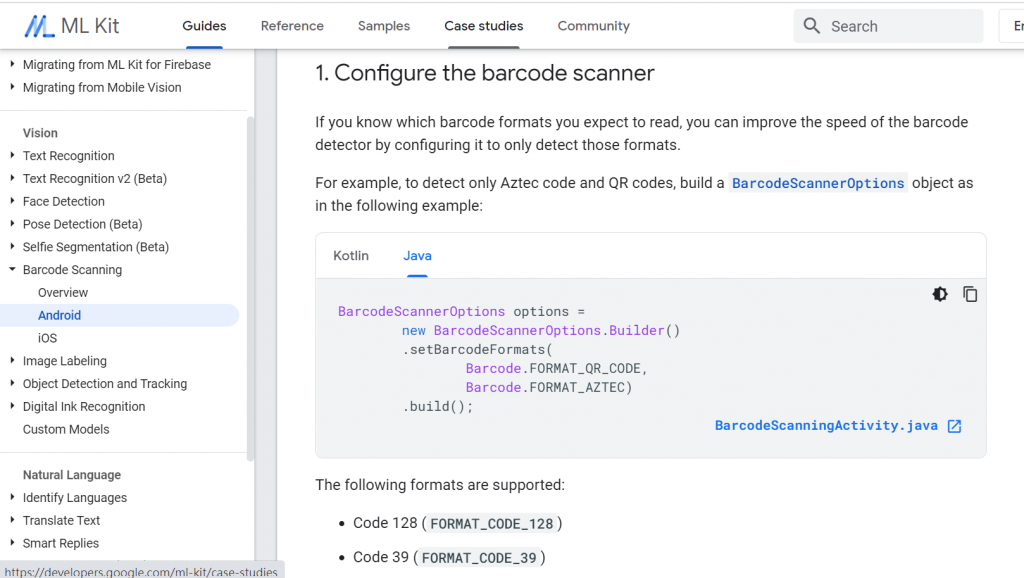Open external link icon beside BarcodeScanningActivity.java
The image size is (1024, 578).
(x=954, y=426)
